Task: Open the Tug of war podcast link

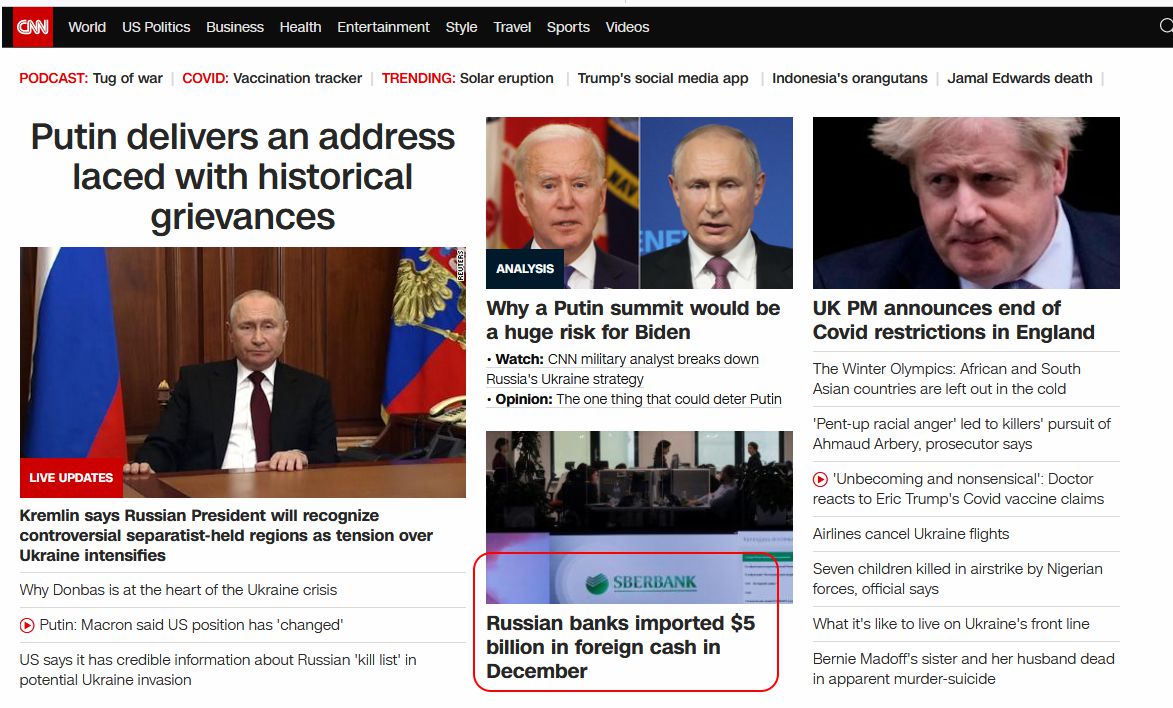Action: pyautogui.click(x=127, y=78)
